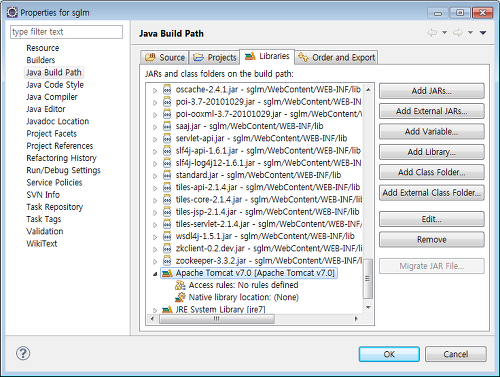Select Java Compiler in the list
Image resolution: width=500 pixels, height=377 pixels.
point(52,97)
